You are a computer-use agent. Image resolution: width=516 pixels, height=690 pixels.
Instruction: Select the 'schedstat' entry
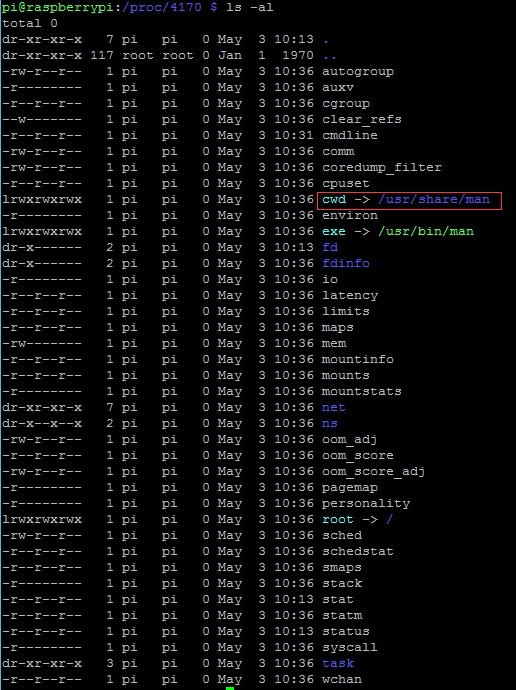point(358,551)
